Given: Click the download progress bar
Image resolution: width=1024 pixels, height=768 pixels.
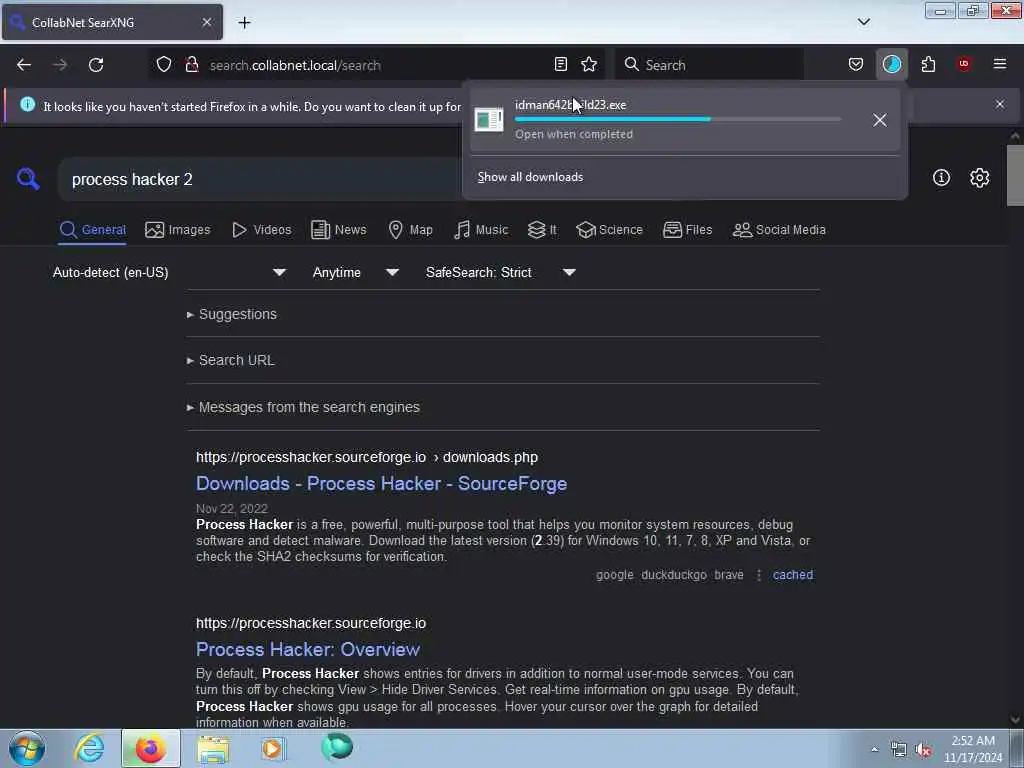Looking at the screenshot, I should coord(678,120).
